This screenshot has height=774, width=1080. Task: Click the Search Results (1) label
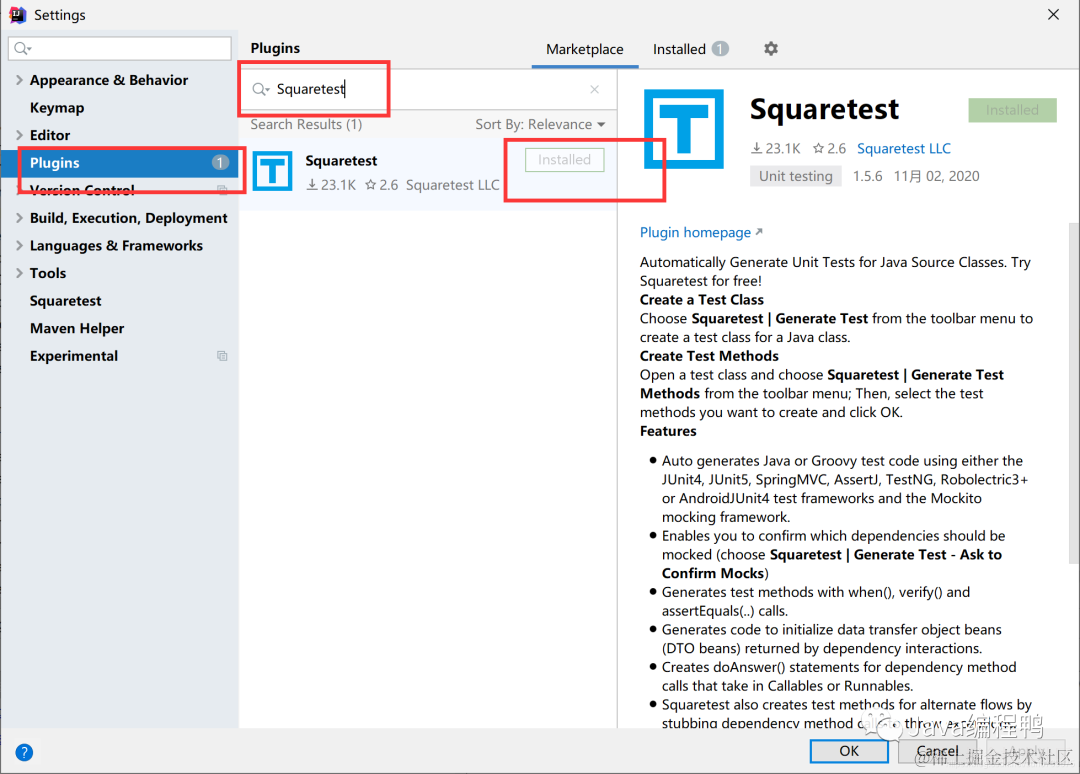coord(306,125)
